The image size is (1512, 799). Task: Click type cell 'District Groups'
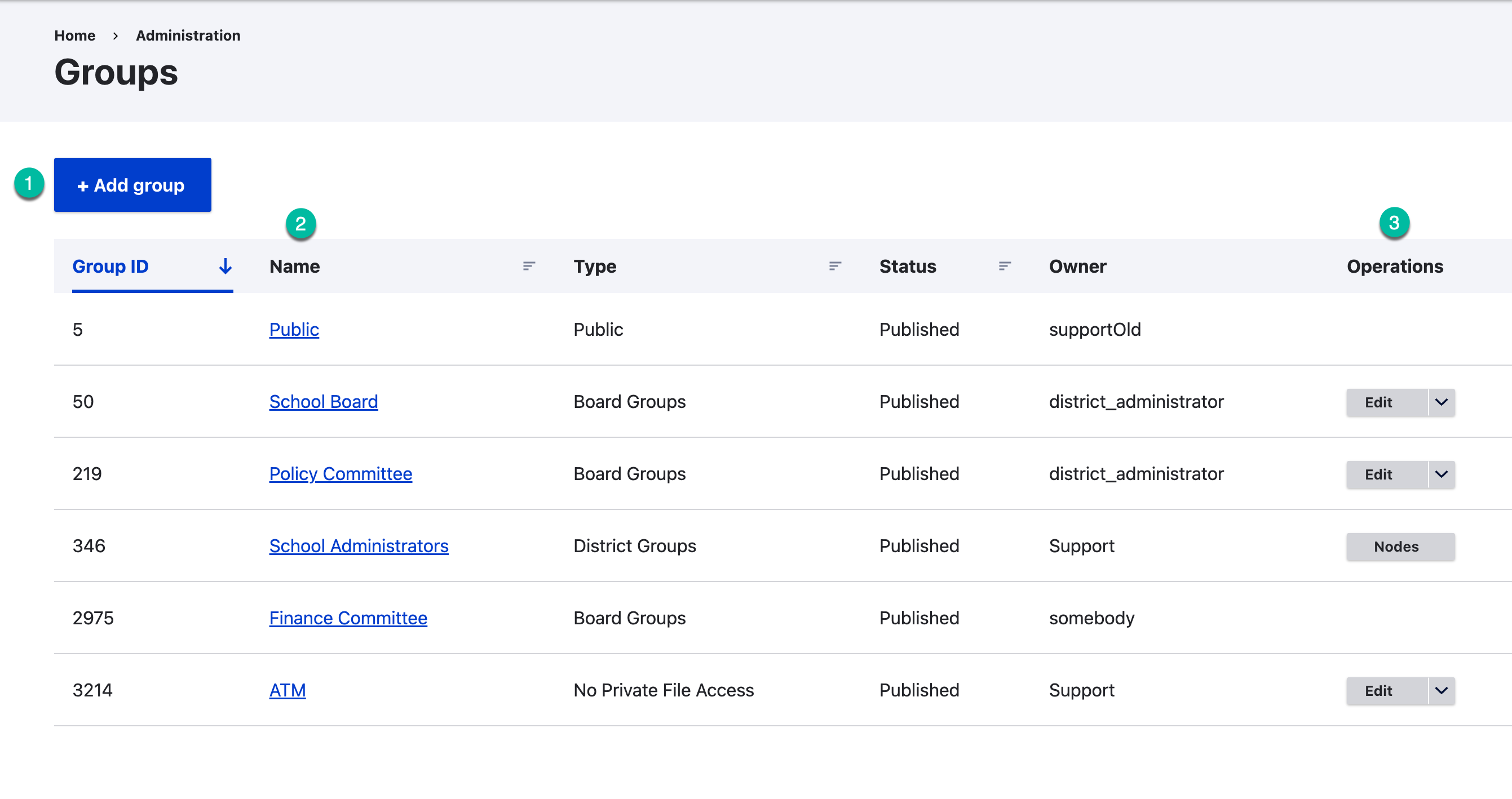(x=634, y=545)
